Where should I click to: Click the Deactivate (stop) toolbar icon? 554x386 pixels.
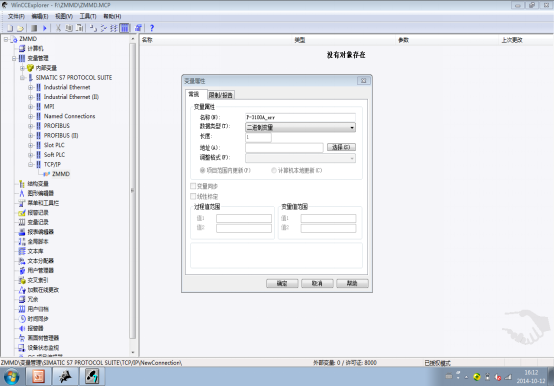(34, 28)
